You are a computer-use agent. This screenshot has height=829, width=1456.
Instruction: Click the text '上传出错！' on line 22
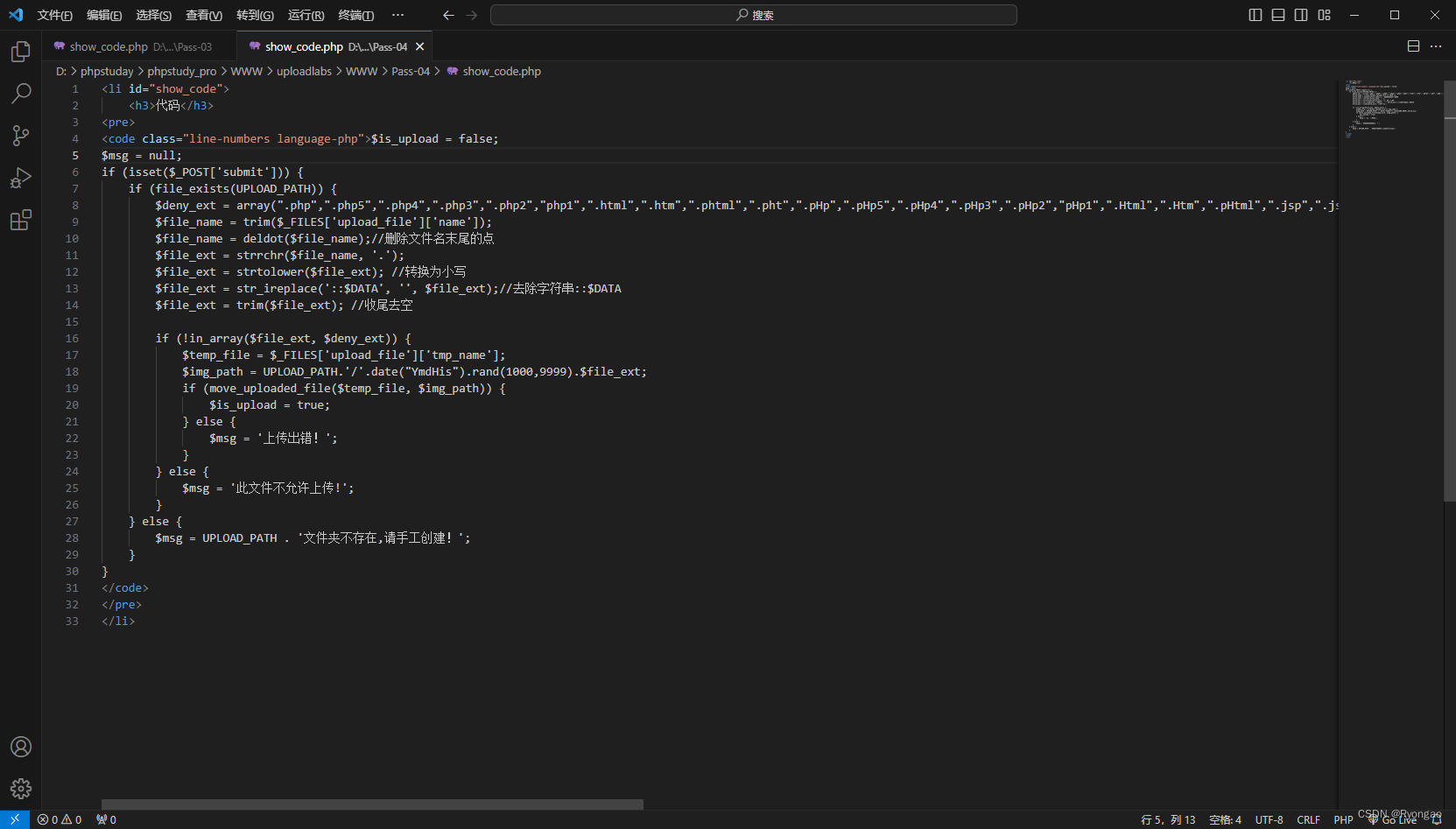pos(292,438)
